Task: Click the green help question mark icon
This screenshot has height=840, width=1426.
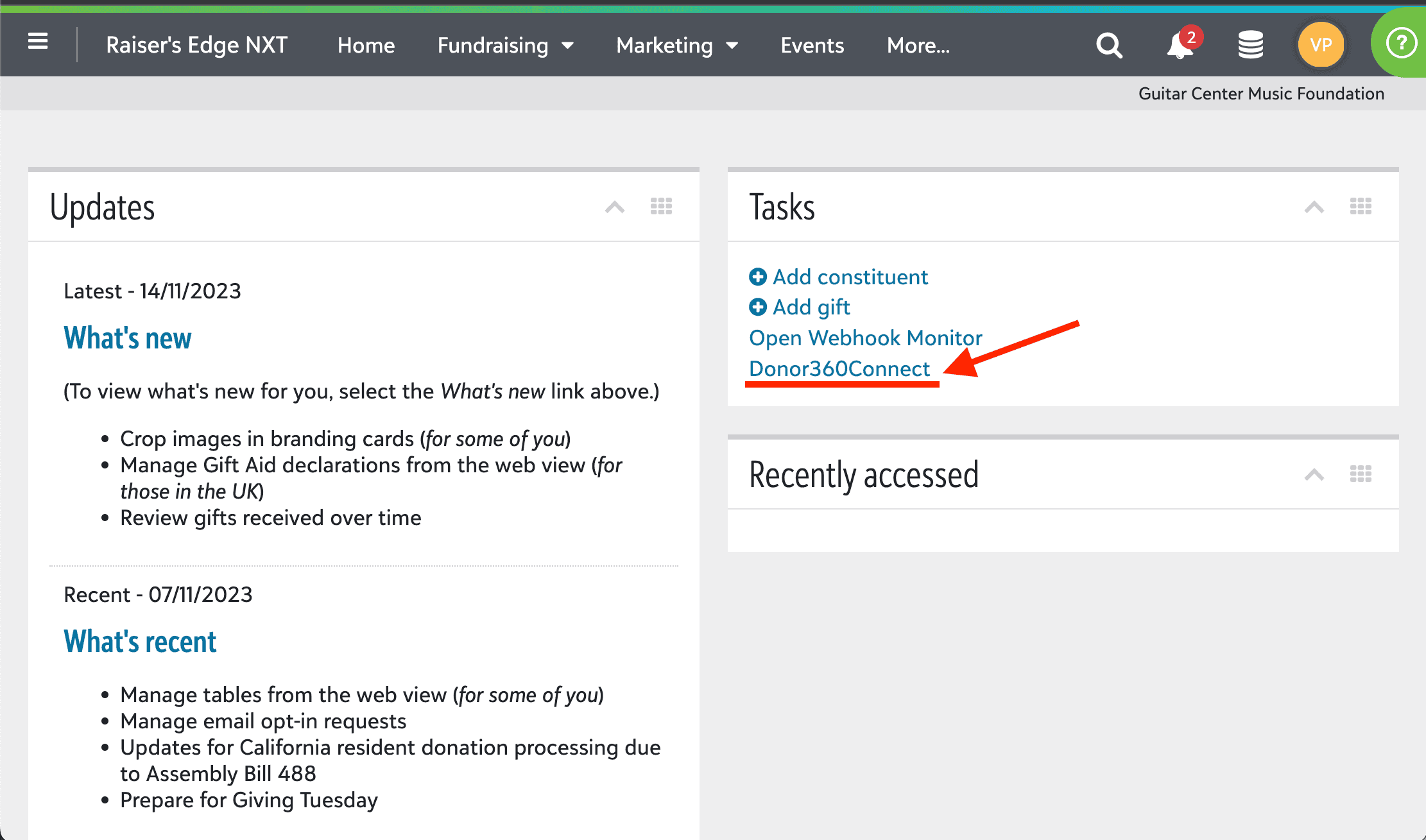Action: (x=1402, y=43)
